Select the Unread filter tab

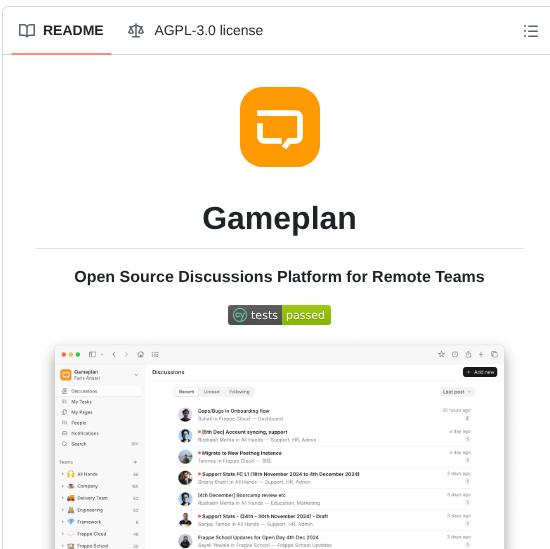pyautogui.click(x=212, y=392)
